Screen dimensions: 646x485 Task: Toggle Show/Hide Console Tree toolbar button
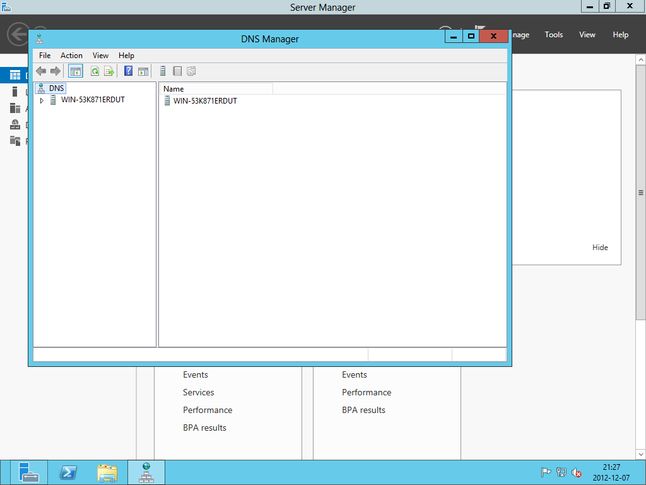coord(75,71)
